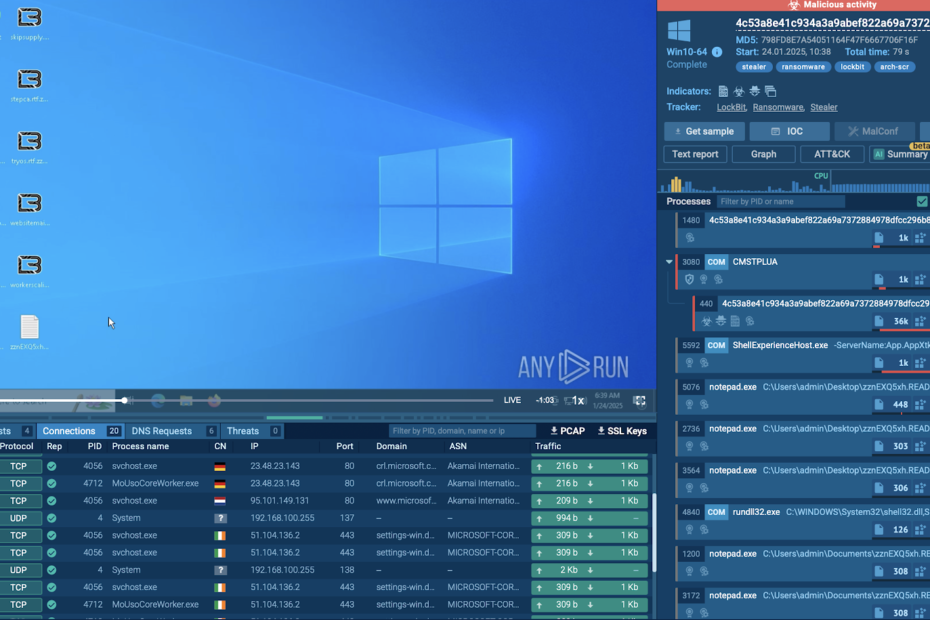Click the spy hat indicator icon next to Indicators
Screen dimensions: 930x620
754,91
